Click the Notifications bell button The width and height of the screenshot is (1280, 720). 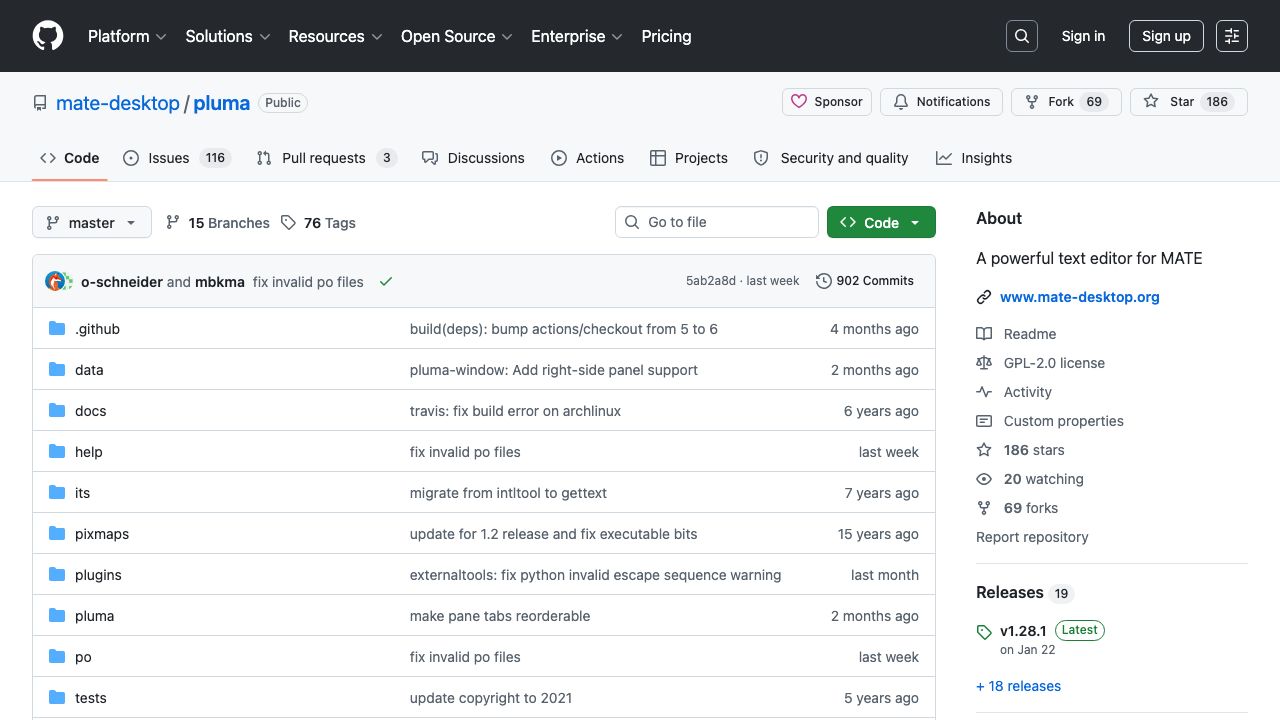coord(942,102)
